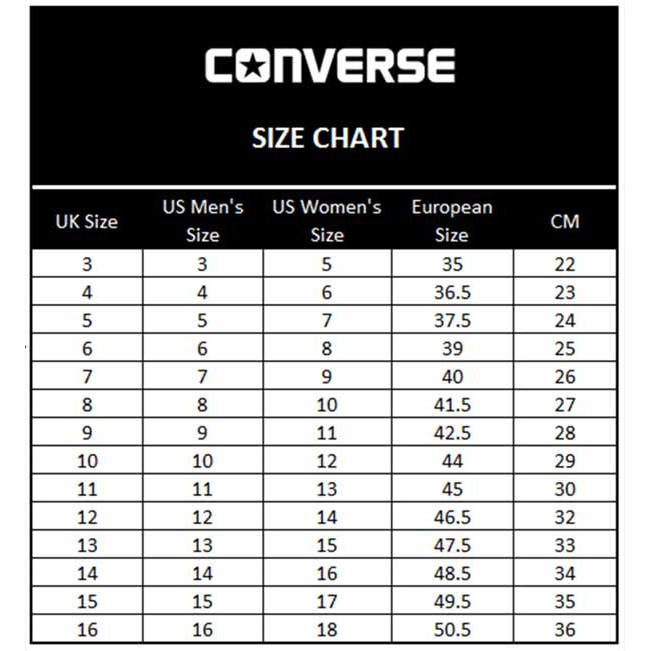651x651 pixels.
Task: Click the Converse logo at top
Action: (329, 66)
